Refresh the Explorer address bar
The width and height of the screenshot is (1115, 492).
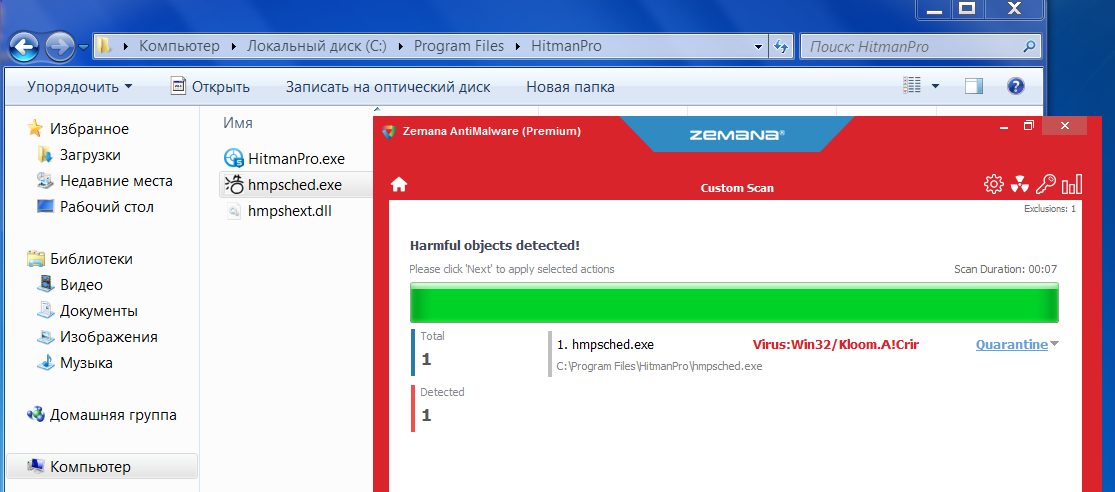coord(781,47)
